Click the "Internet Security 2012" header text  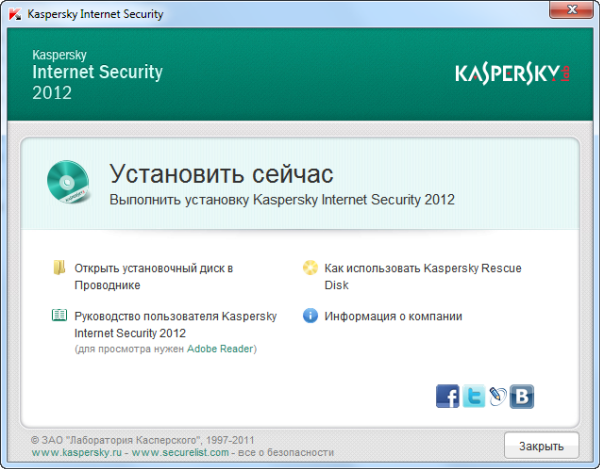[x=98, y=82]
